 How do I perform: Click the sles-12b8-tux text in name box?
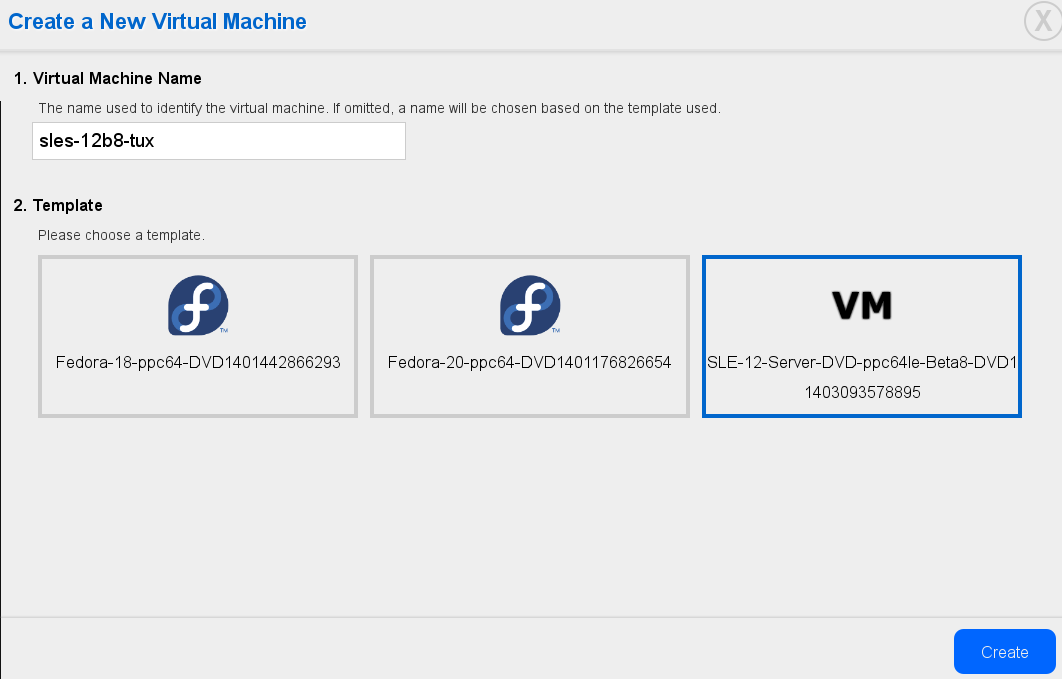(97, 141)
